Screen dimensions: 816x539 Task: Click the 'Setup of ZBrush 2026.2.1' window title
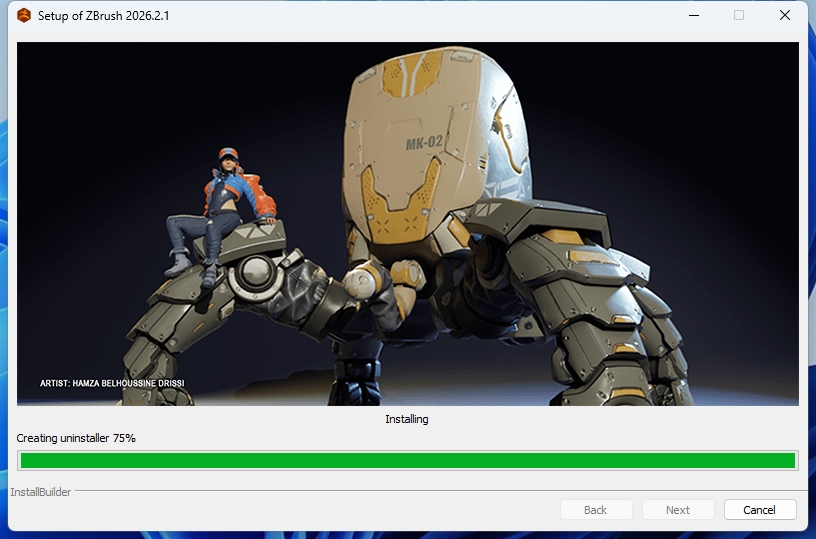coord(104,16)
